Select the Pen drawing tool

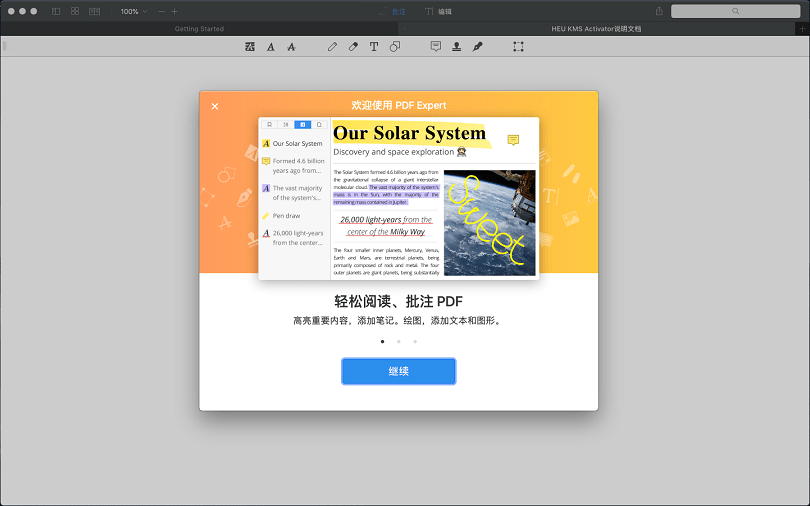(x=332, y=47)
